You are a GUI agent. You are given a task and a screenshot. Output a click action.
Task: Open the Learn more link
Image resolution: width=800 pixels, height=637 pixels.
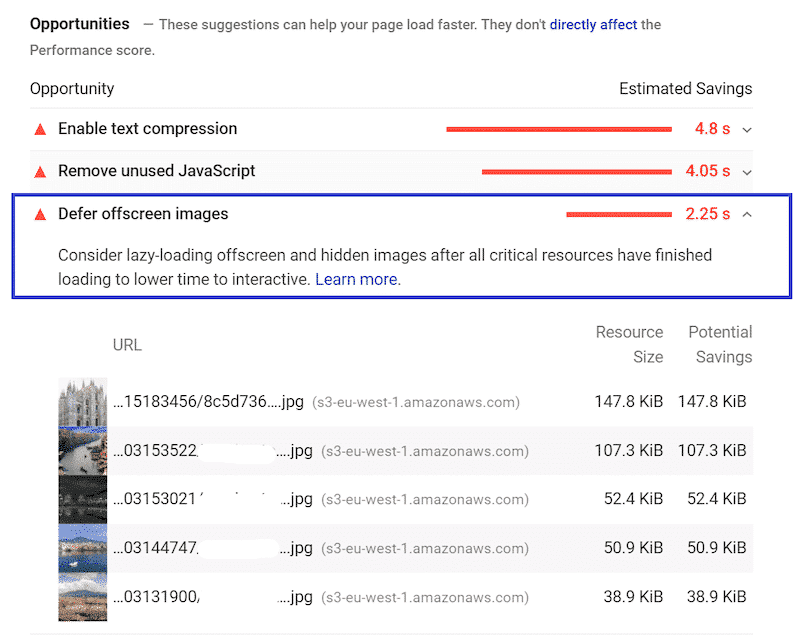coord(356,279)
